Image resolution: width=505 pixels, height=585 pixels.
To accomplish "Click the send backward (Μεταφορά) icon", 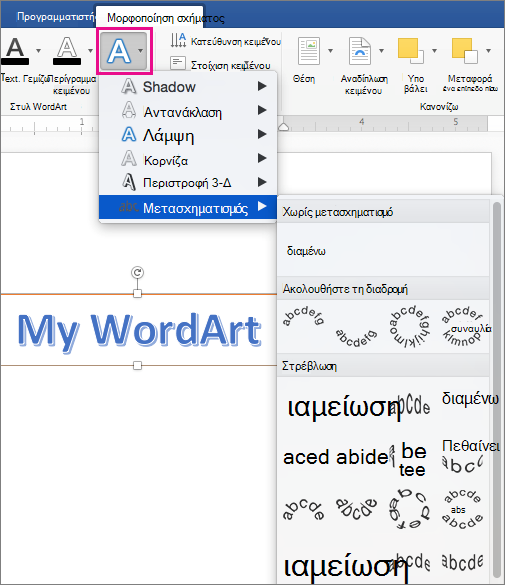I will [464, 51].
